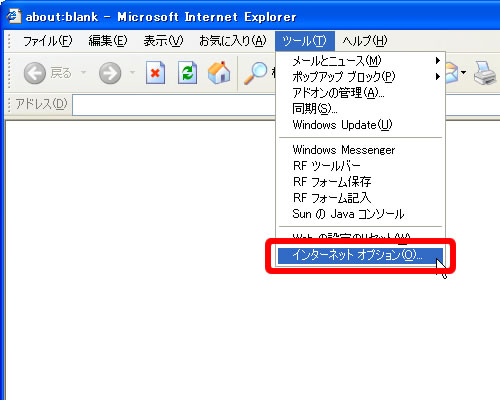500x400 pixels.
Task: Select RF ツールバー menu entry
Action: 361,166
